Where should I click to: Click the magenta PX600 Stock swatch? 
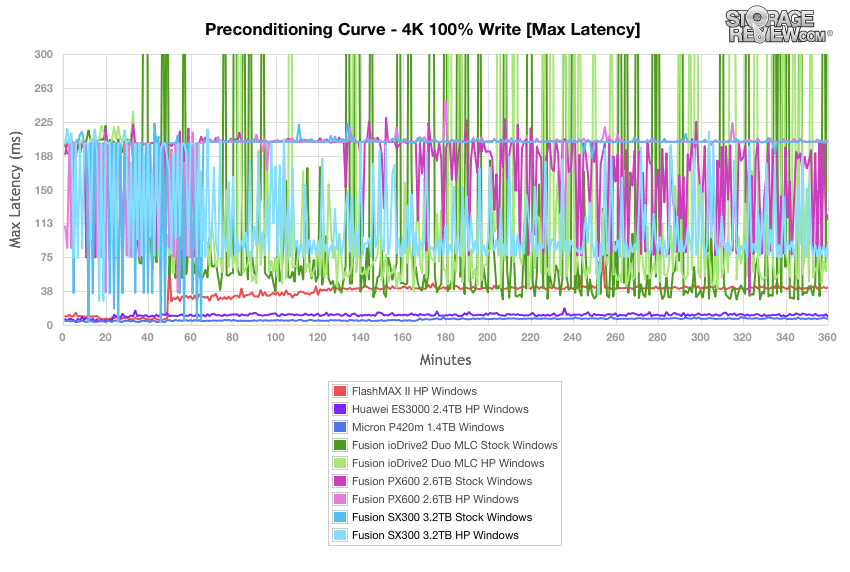point(340,481)
